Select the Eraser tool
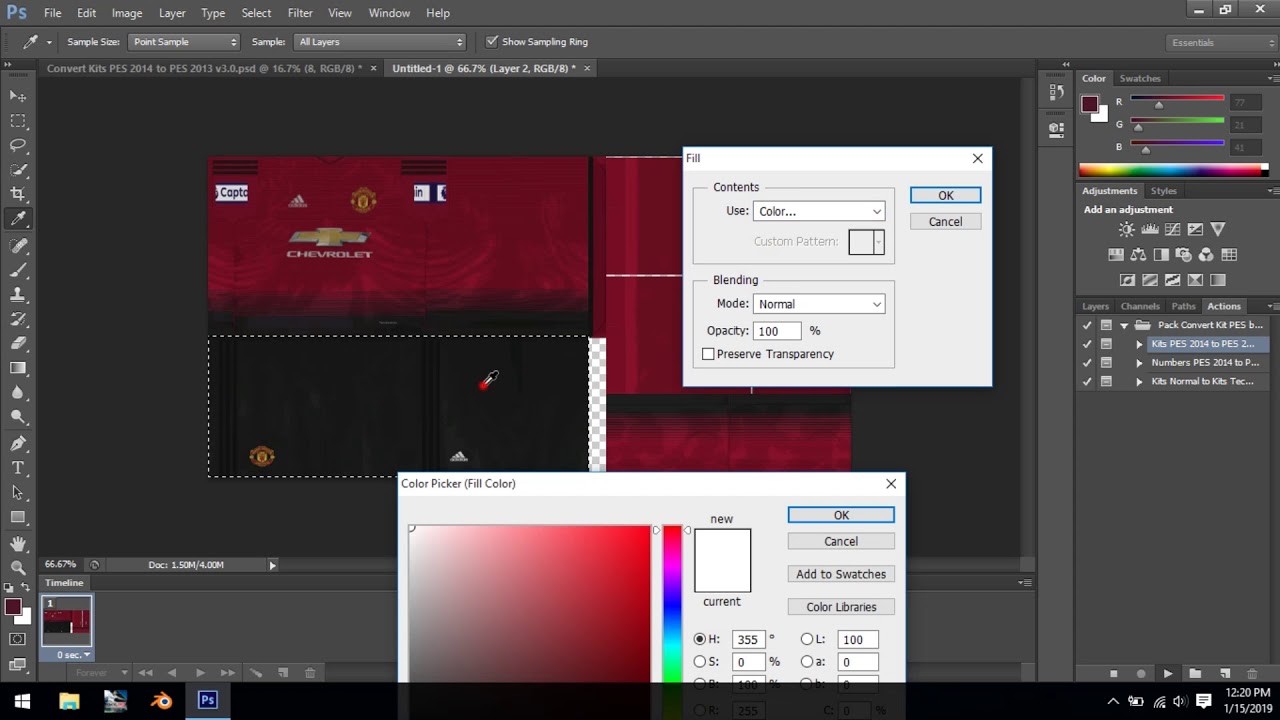This screenshot has height=720, width=1280. pos(18,343)
